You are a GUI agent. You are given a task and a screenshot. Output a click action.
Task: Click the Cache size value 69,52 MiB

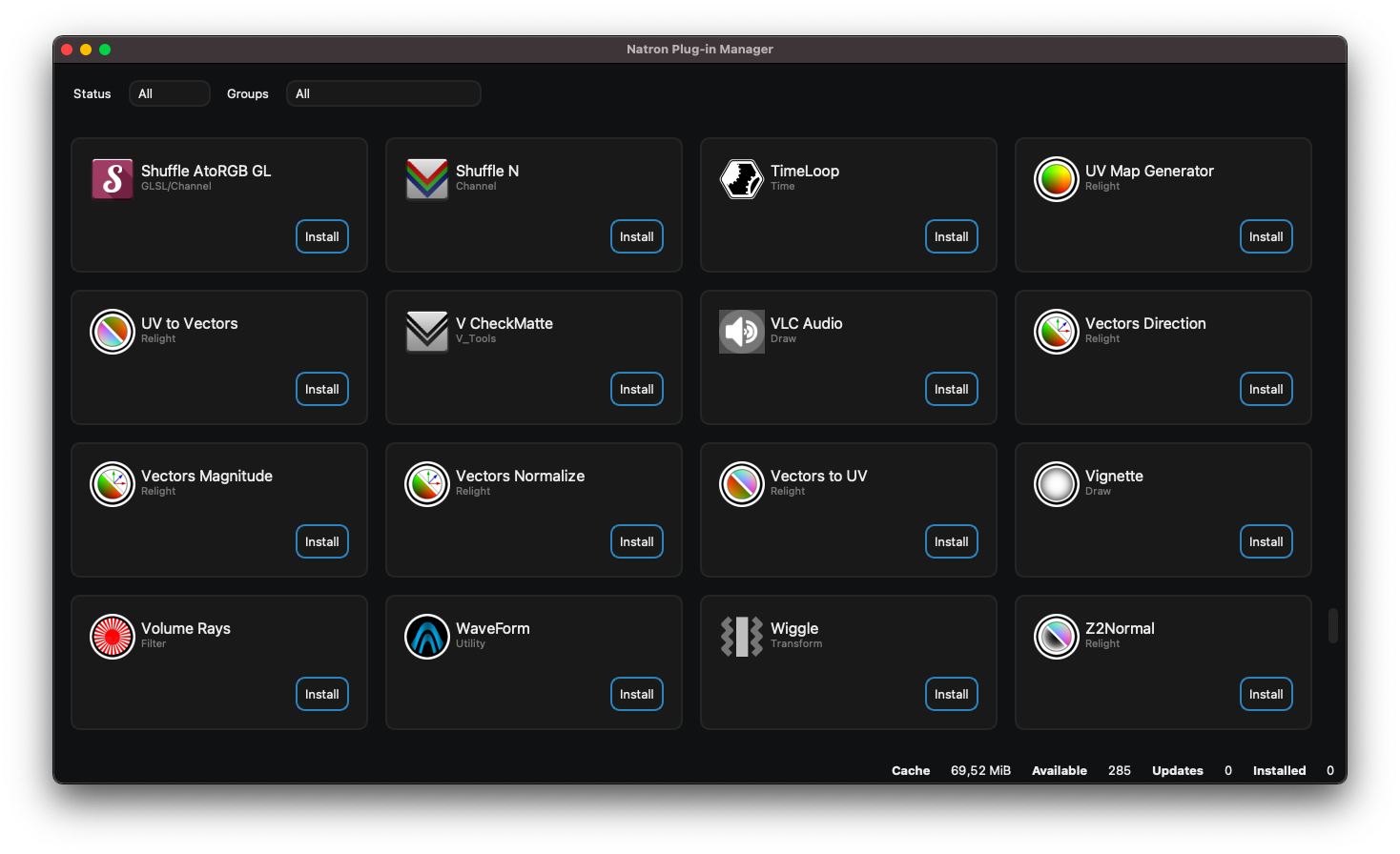980,770
